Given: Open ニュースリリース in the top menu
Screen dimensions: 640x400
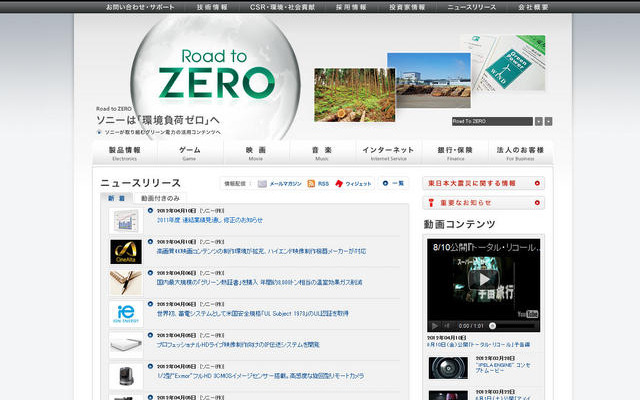Looking at the screenshot, I should point(472,7).
